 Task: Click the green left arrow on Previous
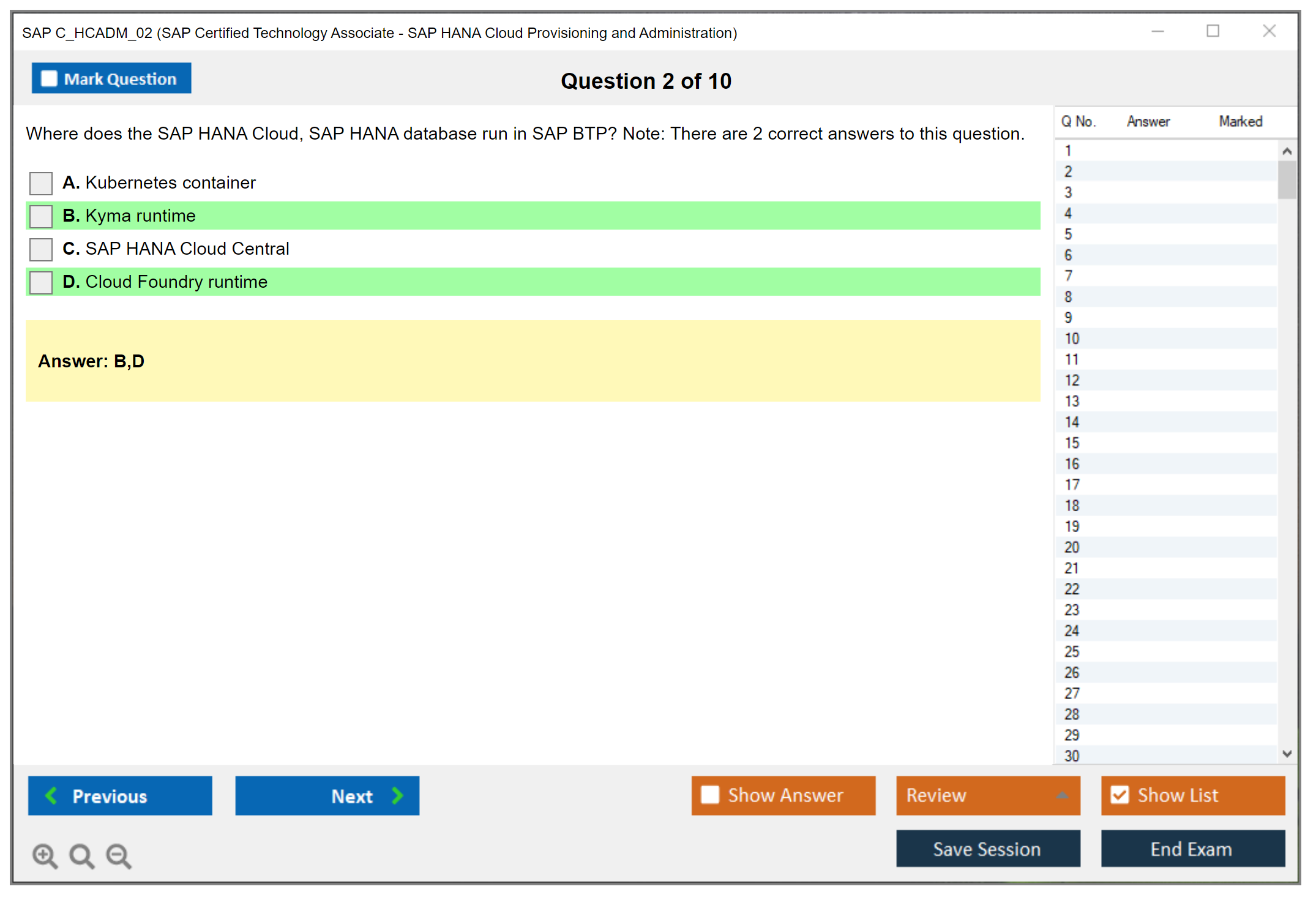51,795
